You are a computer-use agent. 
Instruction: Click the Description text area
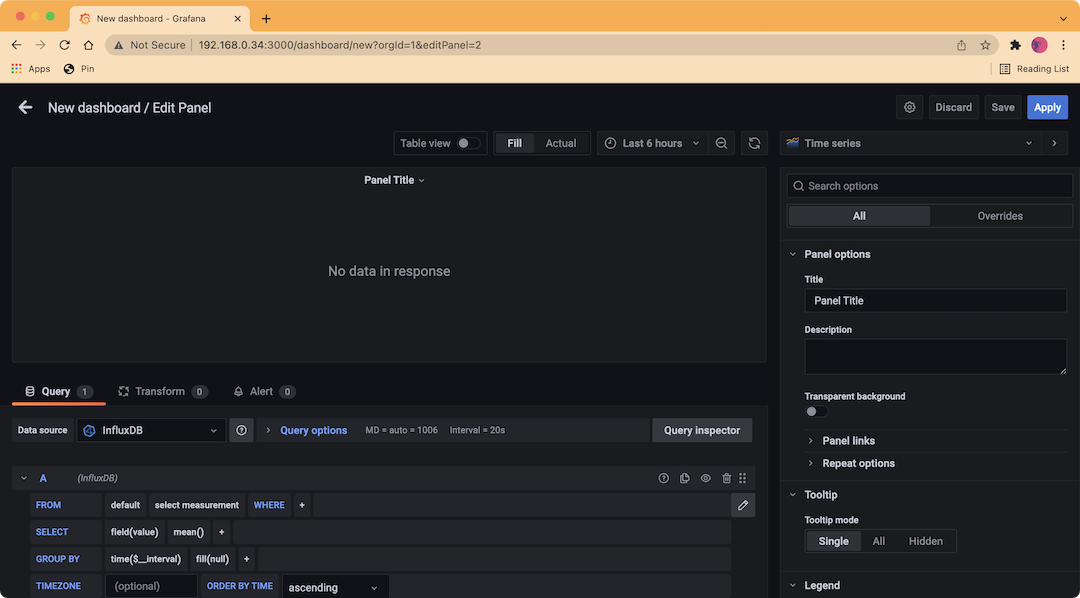click(x=935, y=356)
